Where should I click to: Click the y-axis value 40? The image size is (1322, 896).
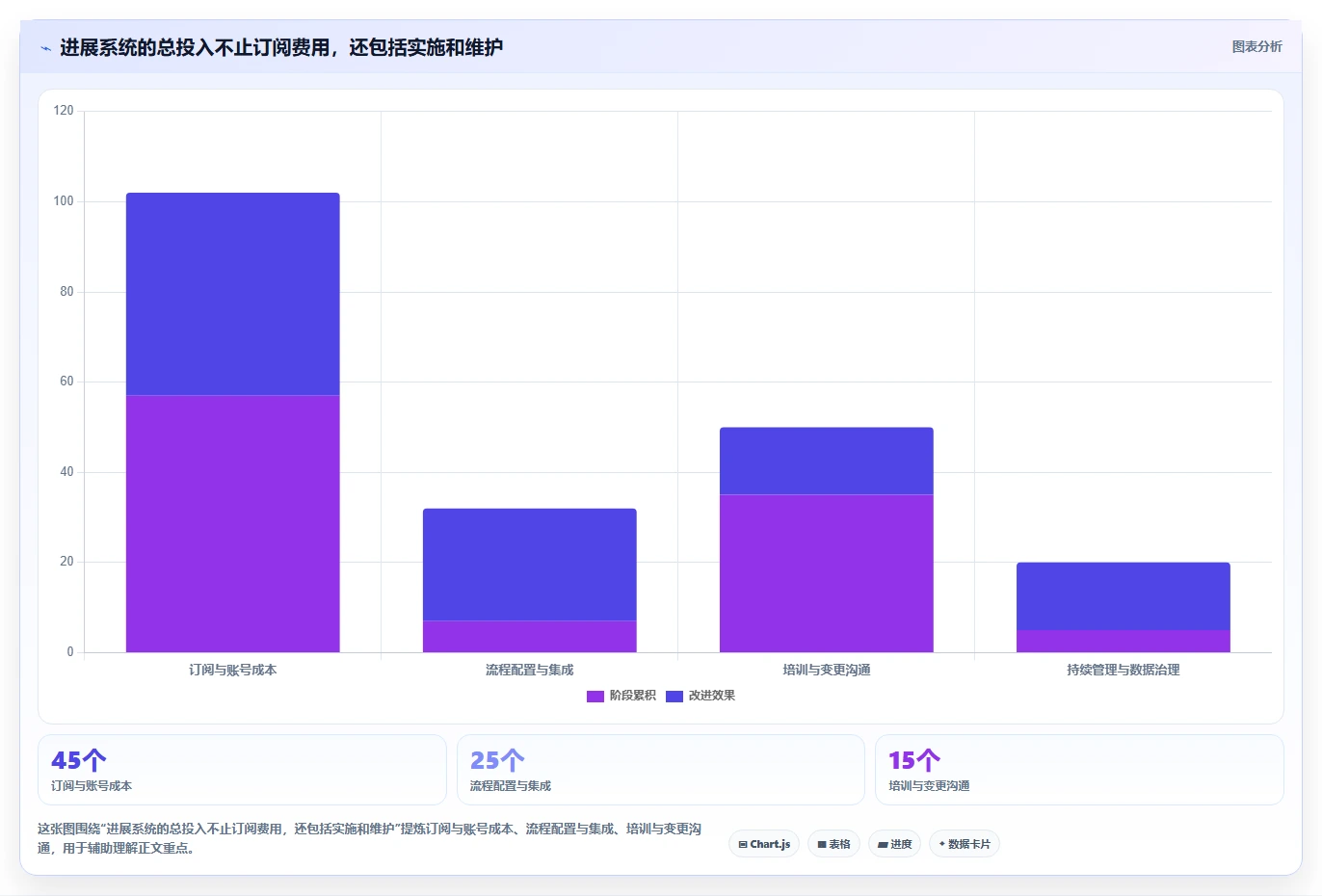click(66, 472)
